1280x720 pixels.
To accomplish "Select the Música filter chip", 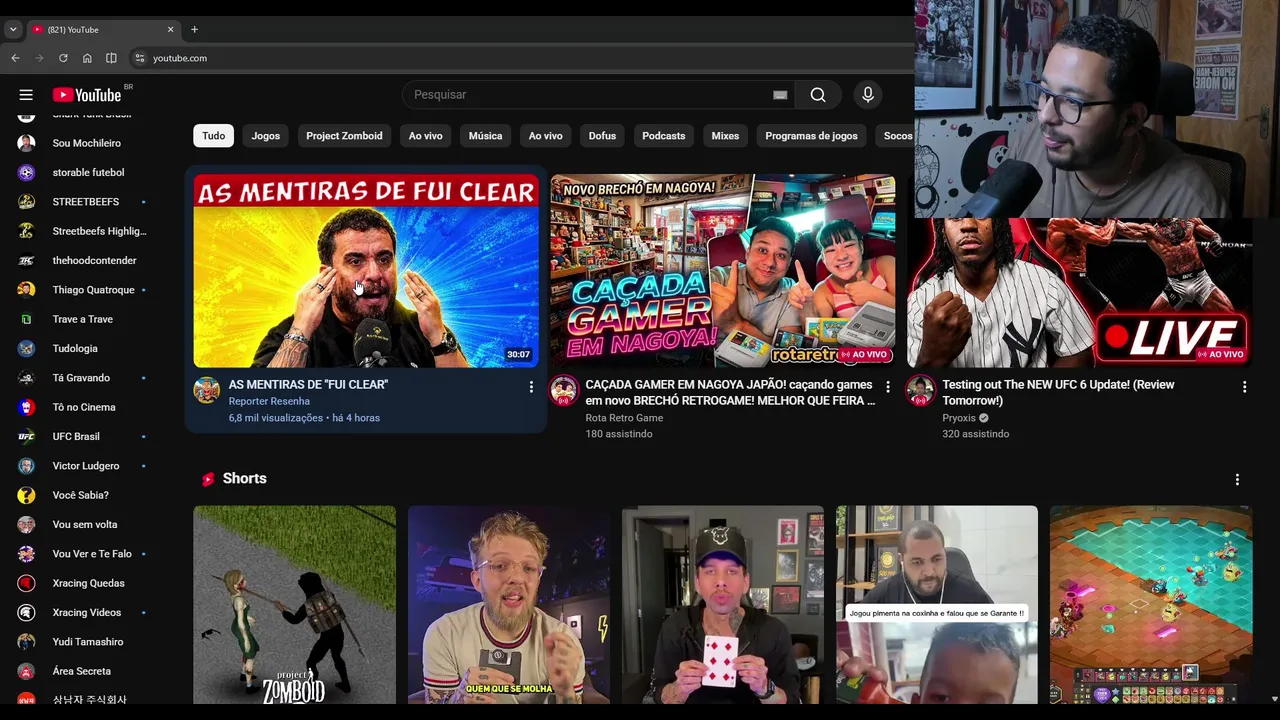I will point(485,136).
